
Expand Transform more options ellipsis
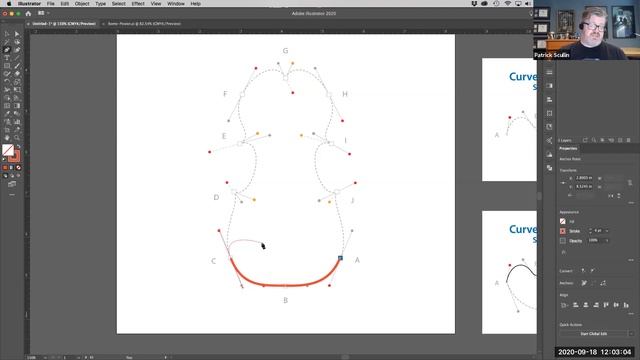pyautogui.click(x=631, y=203)
